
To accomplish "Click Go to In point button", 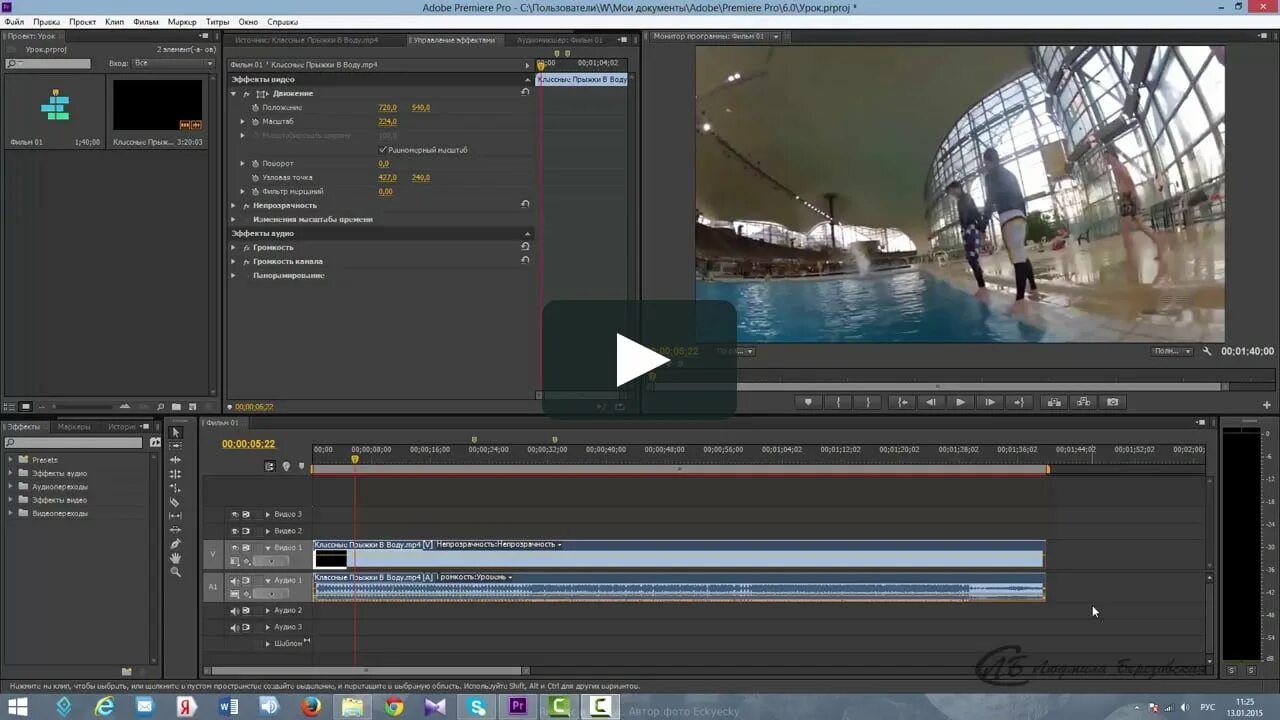I will pyautogui.click(x=903, y=402).
